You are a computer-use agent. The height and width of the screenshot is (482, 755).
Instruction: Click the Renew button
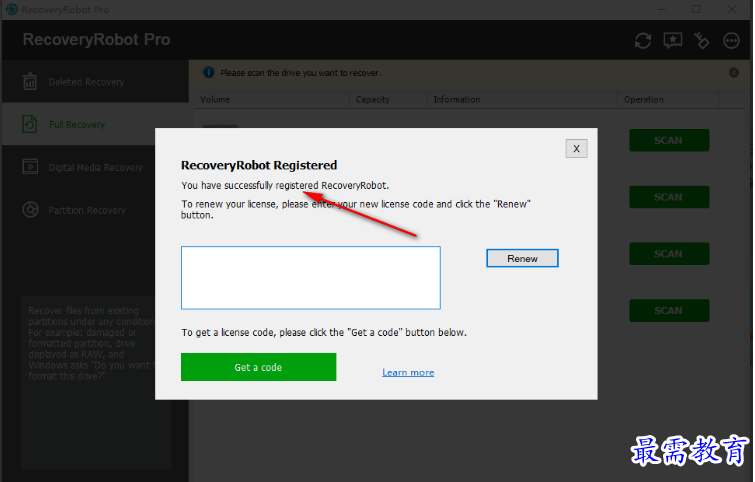(522, 258)
